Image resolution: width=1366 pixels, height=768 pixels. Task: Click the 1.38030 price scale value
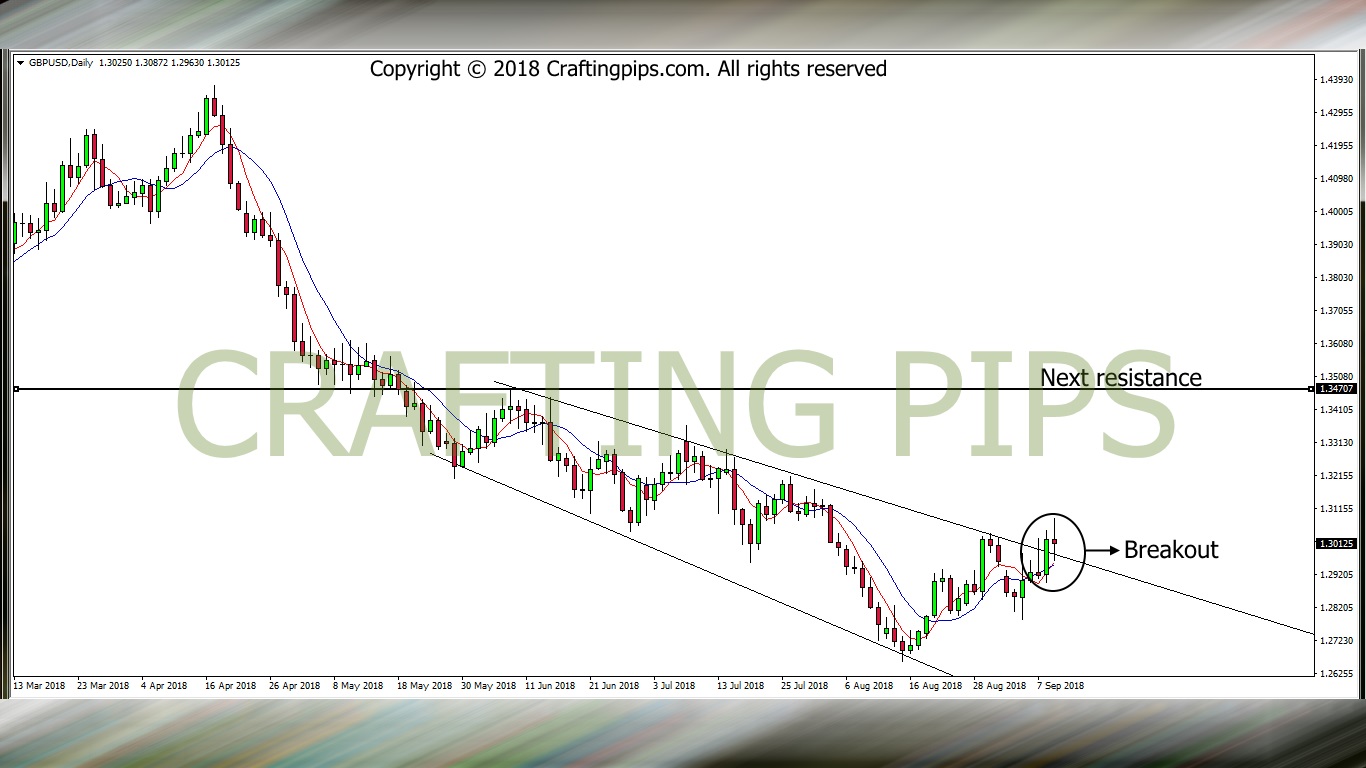coord(1337,277)
